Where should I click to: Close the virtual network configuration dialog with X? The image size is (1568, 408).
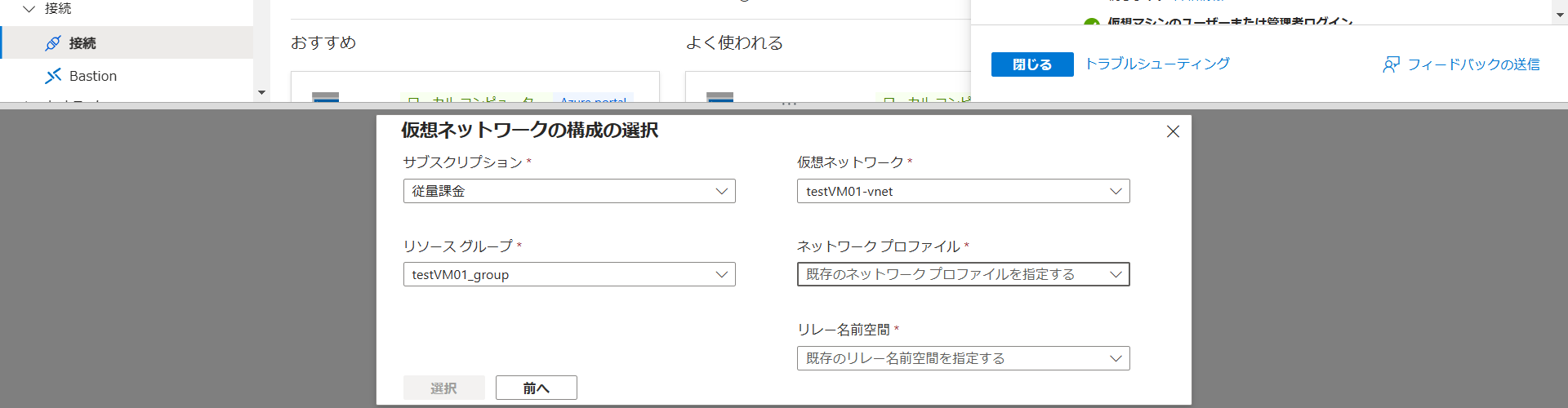(x=1173, y=131)
